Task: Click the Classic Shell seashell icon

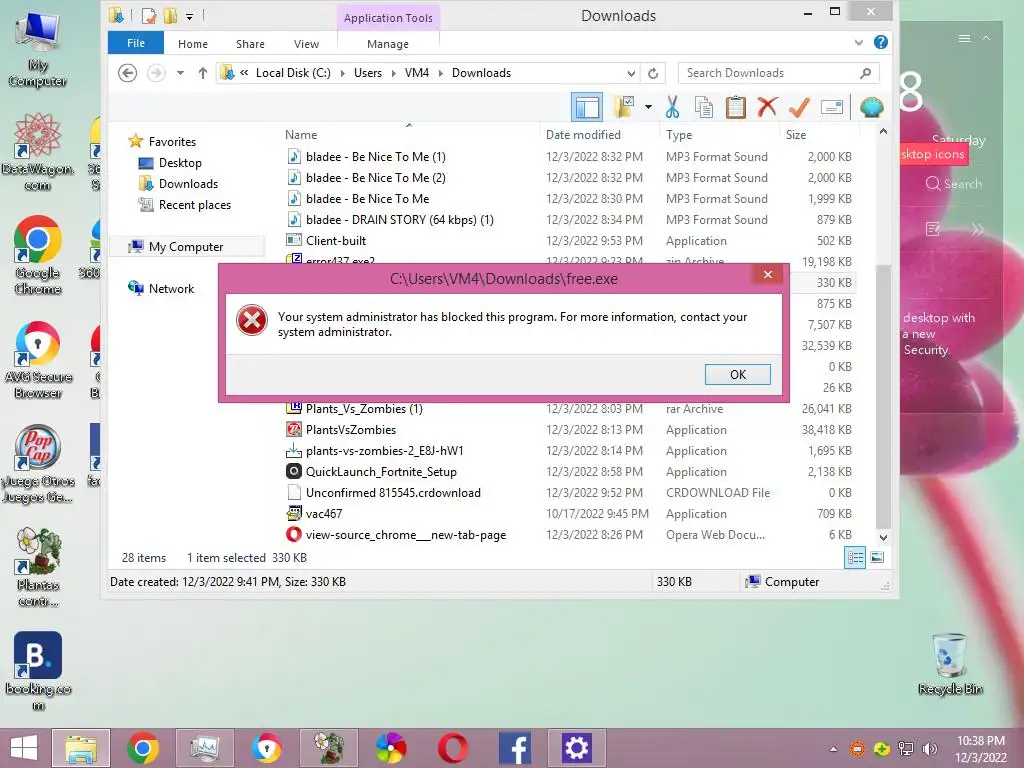Action: point(871,106)
